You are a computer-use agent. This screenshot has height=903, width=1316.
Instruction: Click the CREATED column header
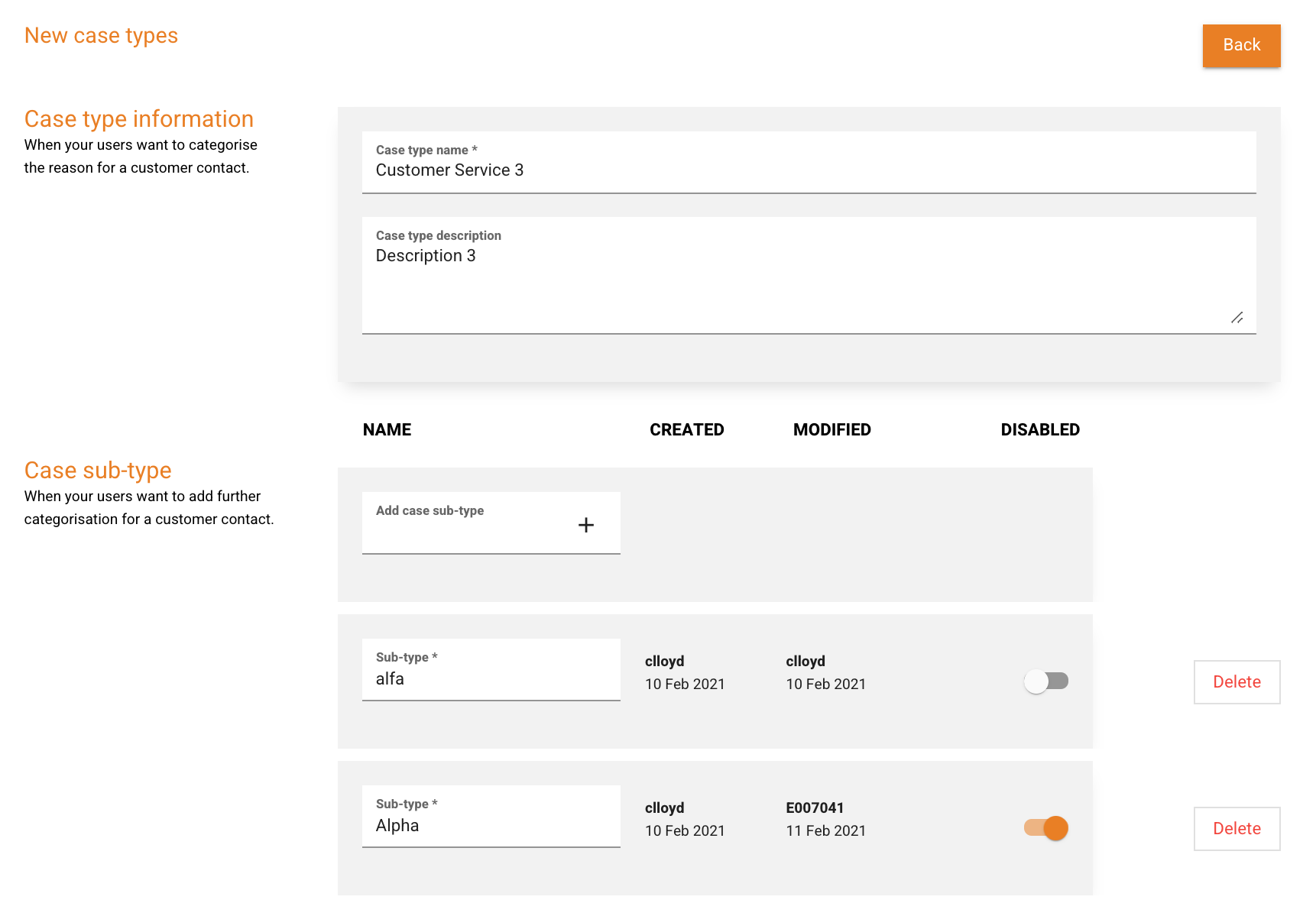click(x=686, y=430)
